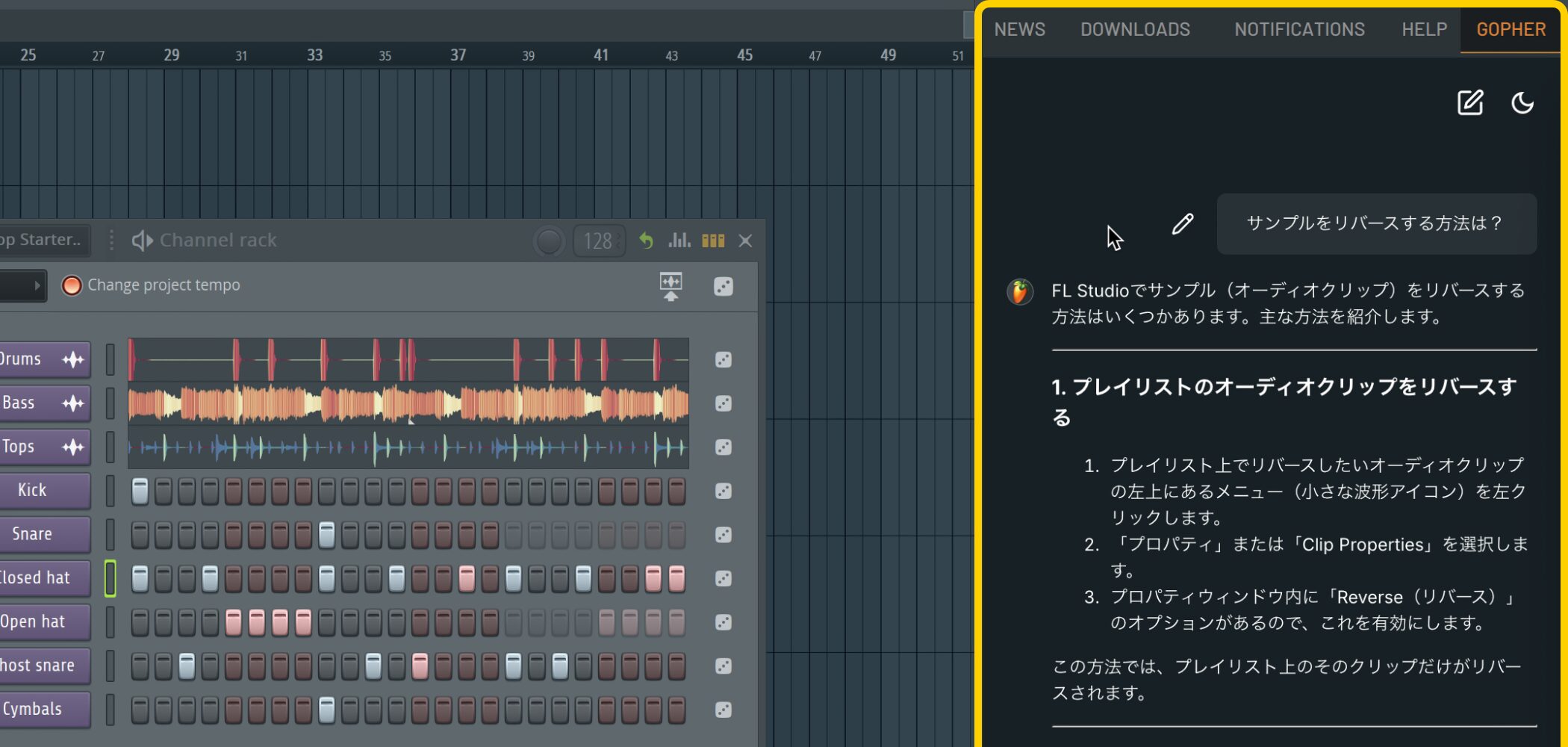The image size is (1568, 747).
Task: Randomize the Snare channel with dice
Action: coord(724,535)
